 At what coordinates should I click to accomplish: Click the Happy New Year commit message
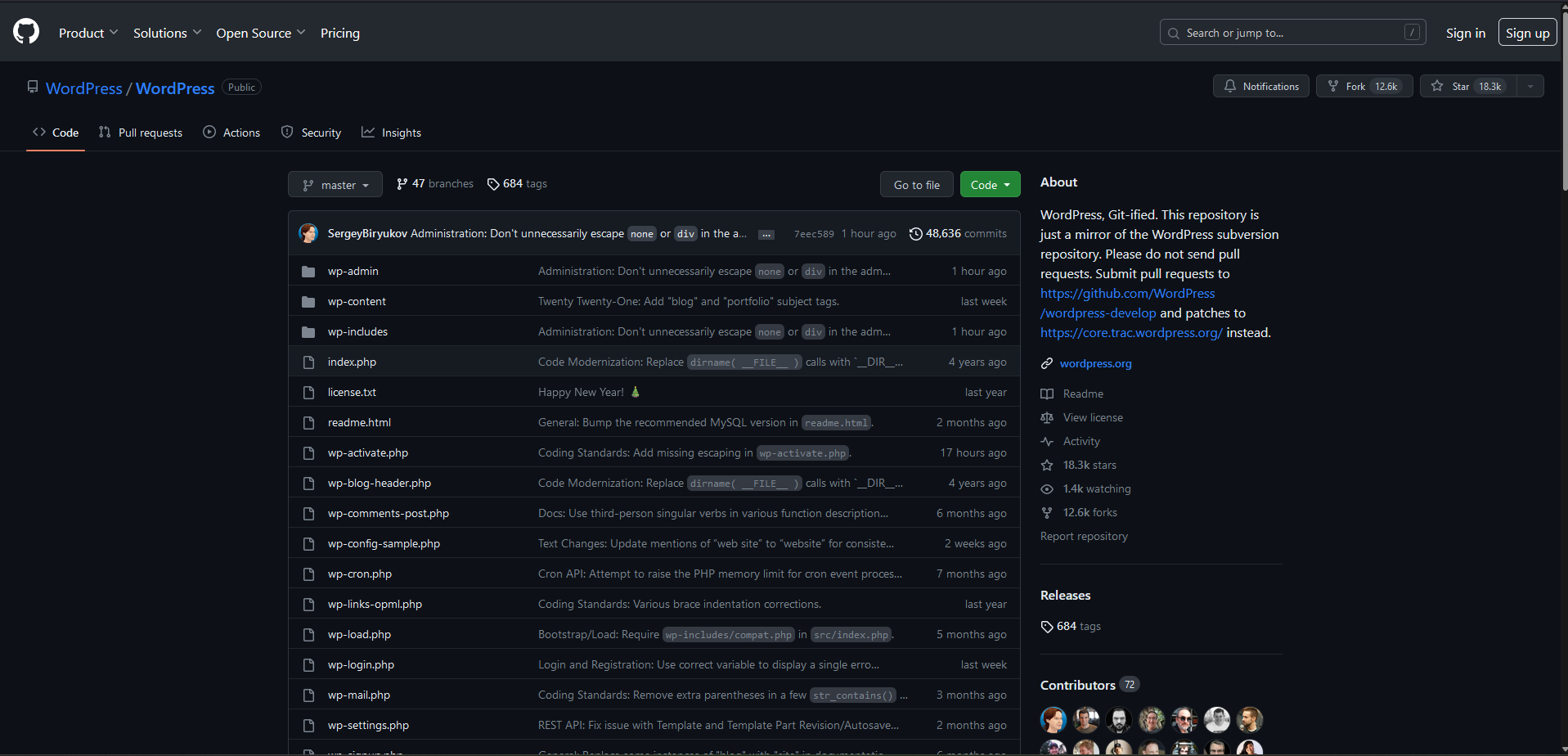pyautogui.click(x=581, y=393)
